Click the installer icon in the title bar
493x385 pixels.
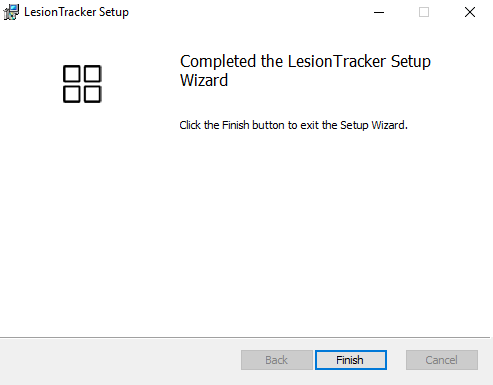point(11,12)
